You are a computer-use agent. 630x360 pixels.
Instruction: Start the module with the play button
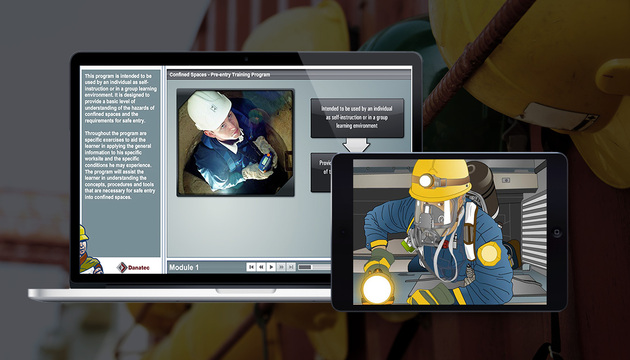tap(271, 267)
